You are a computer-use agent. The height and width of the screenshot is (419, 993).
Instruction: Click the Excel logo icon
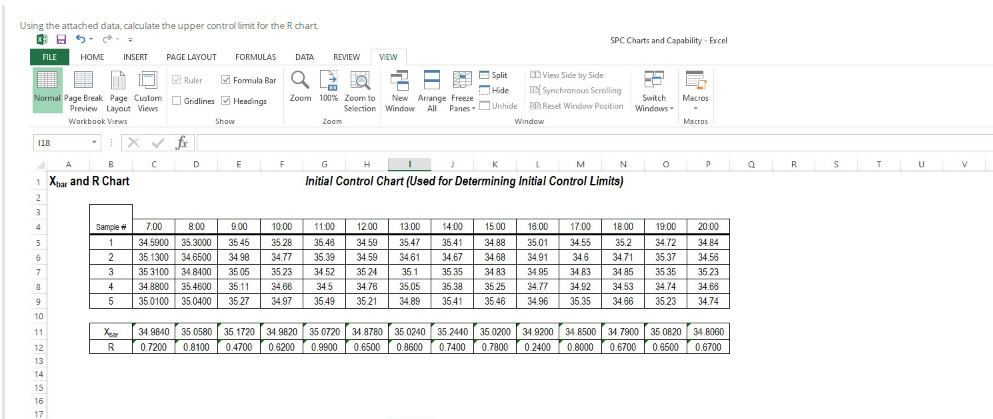point(41,40)
